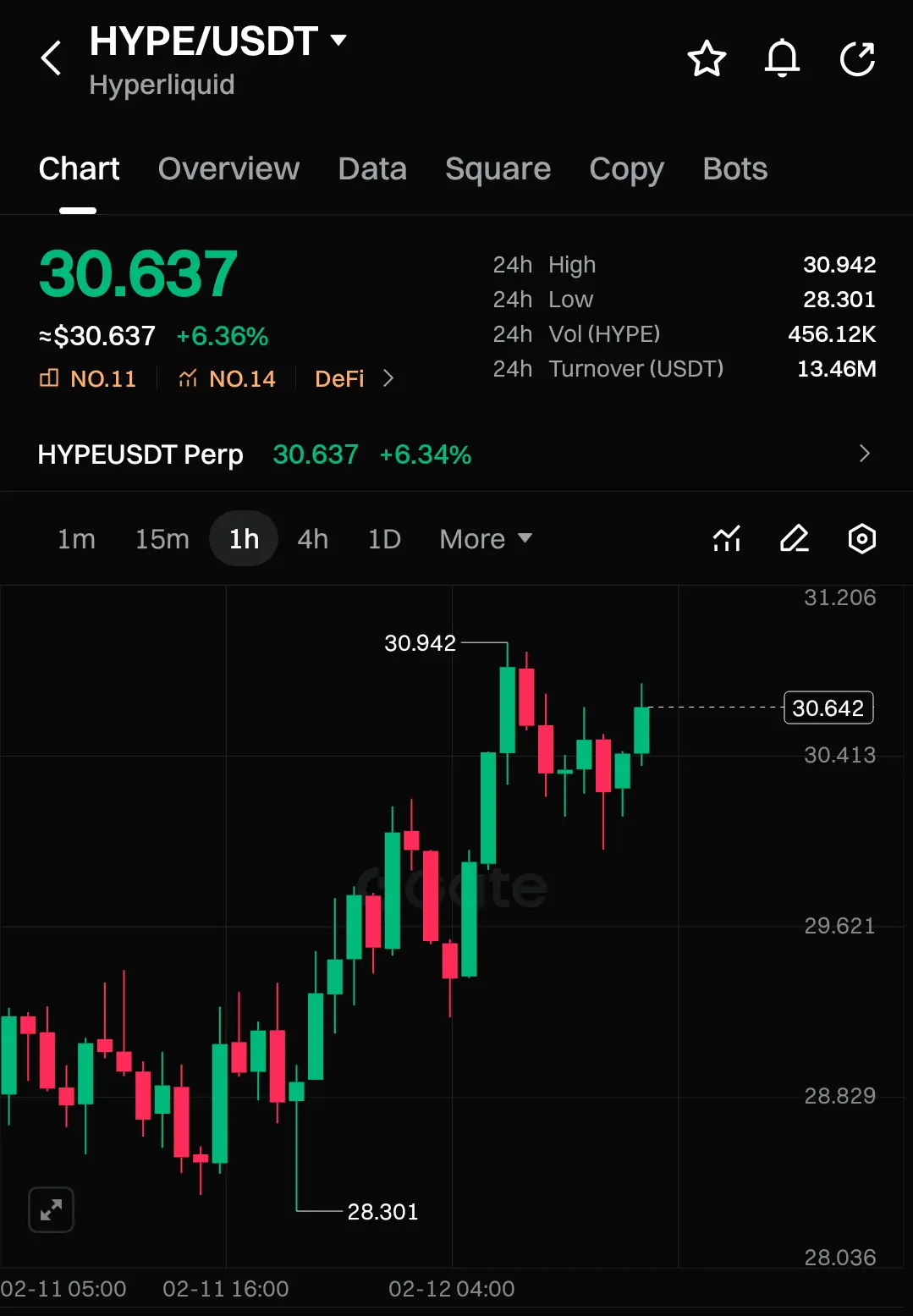The height and width of the screenshot is (1316, 913).
Task: Switch to the Overview tab
Action: [x=229, y=169]
